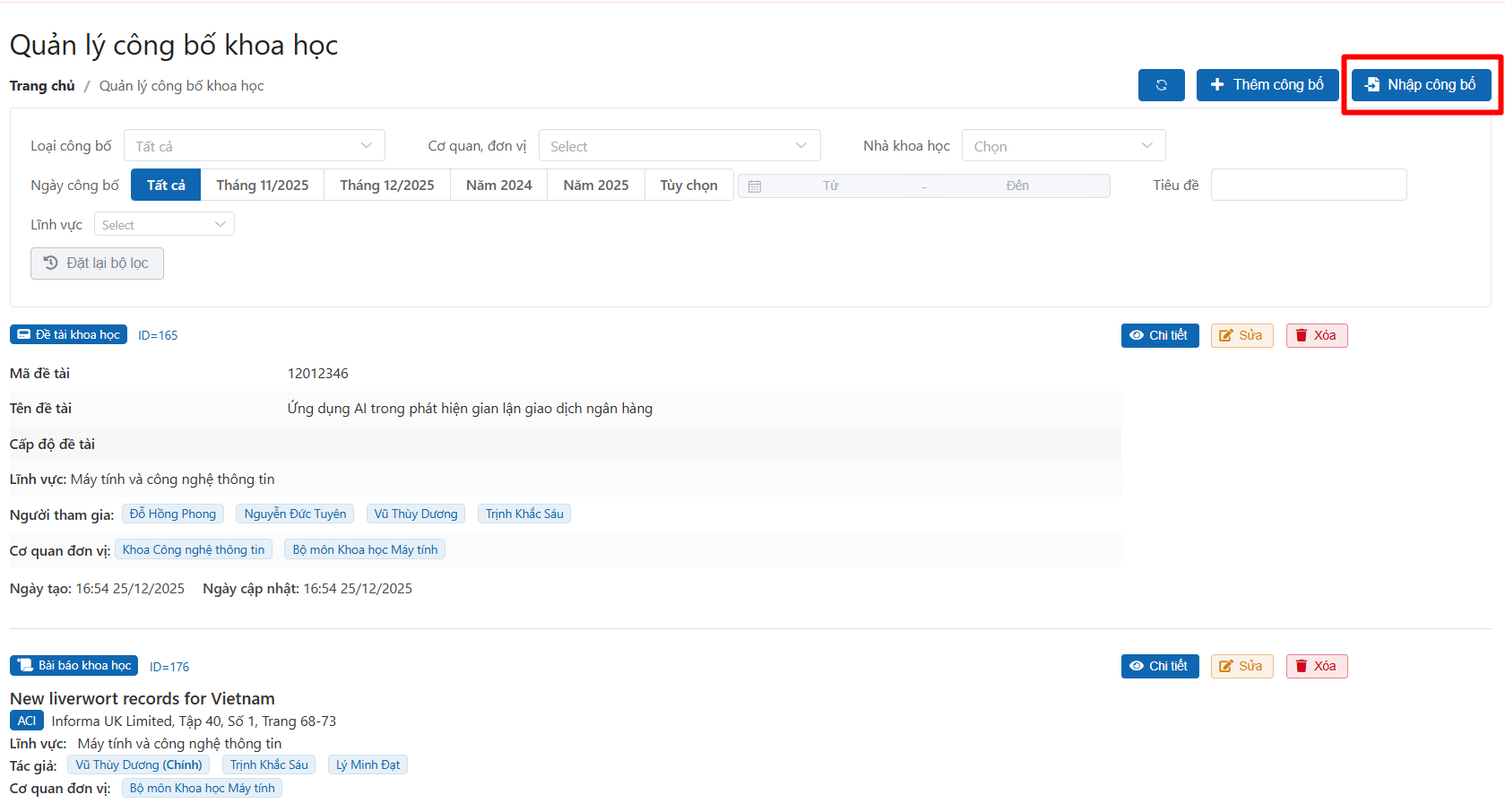This screenshot has height=812, width=1505.
Task: Click the Tiêu đề text field
Action: 1308,186
